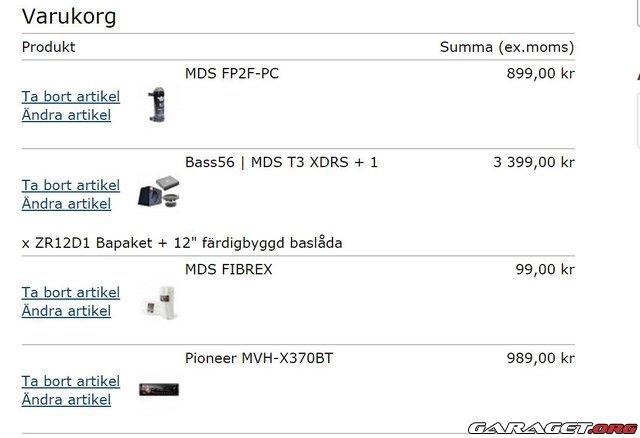640x438 pixels.
Task: Open the Pioneer car stereo thumbnail
Action: (x=158, y=389)
